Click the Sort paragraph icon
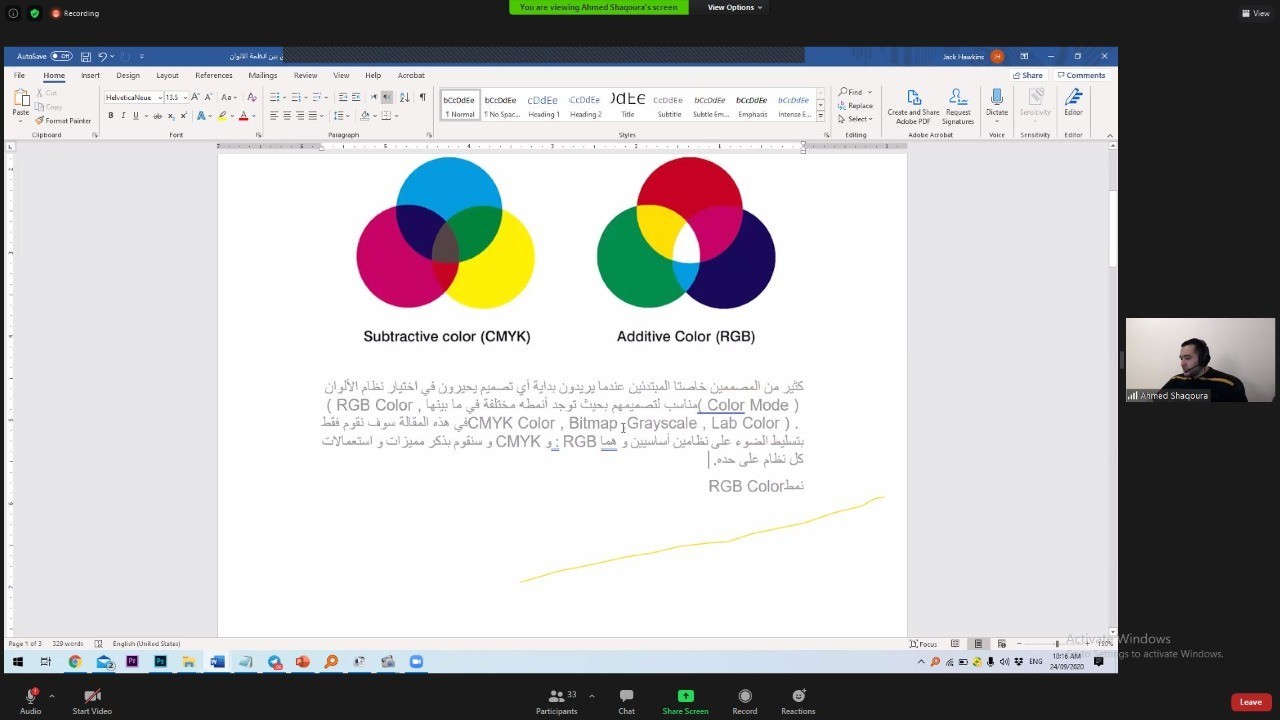The image size is (1280, 720). pyautogui.click(x=404, y=97)
